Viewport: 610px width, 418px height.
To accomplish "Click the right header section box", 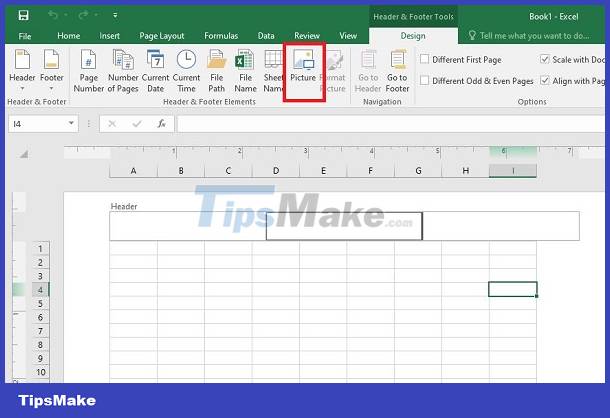I will tap(501, 226).
